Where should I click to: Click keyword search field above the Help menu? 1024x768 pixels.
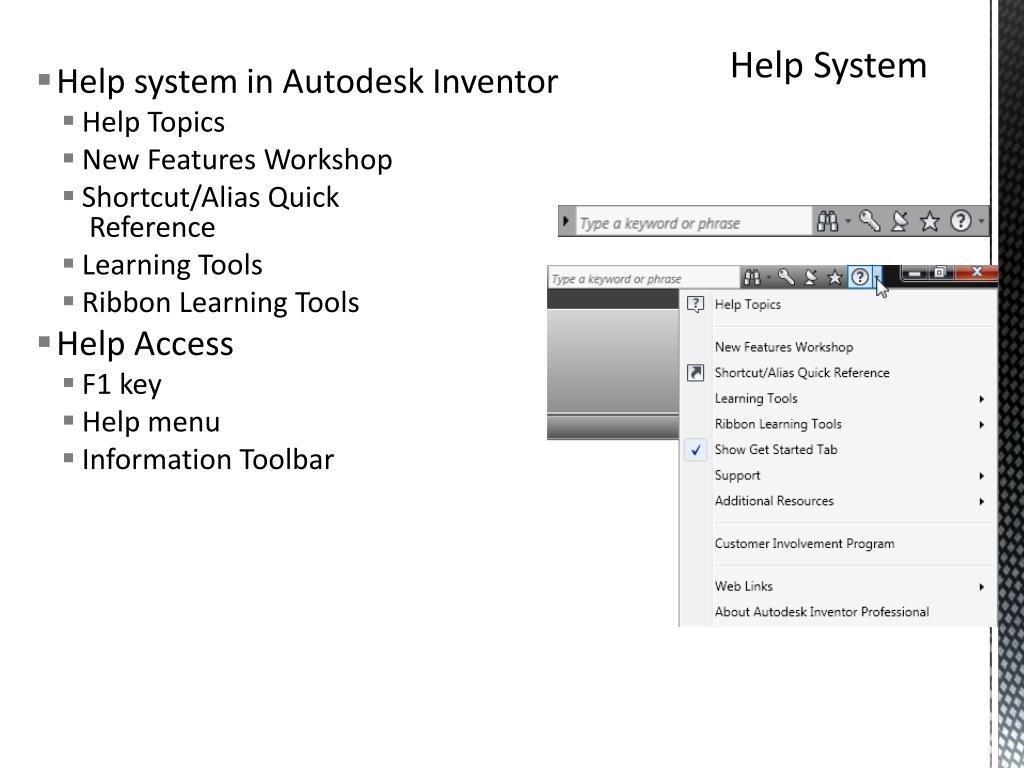pos(643,278)
